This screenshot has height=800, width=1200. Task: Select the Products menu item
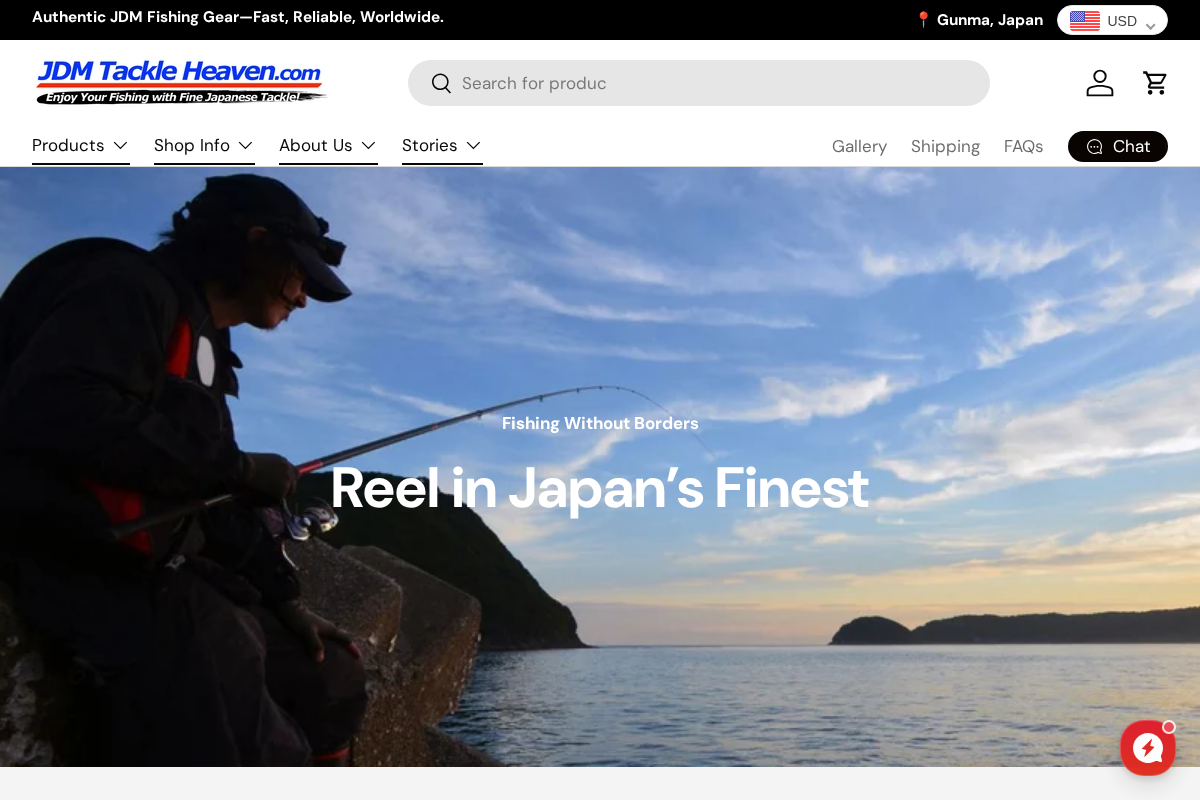click(x=68, y=146)
